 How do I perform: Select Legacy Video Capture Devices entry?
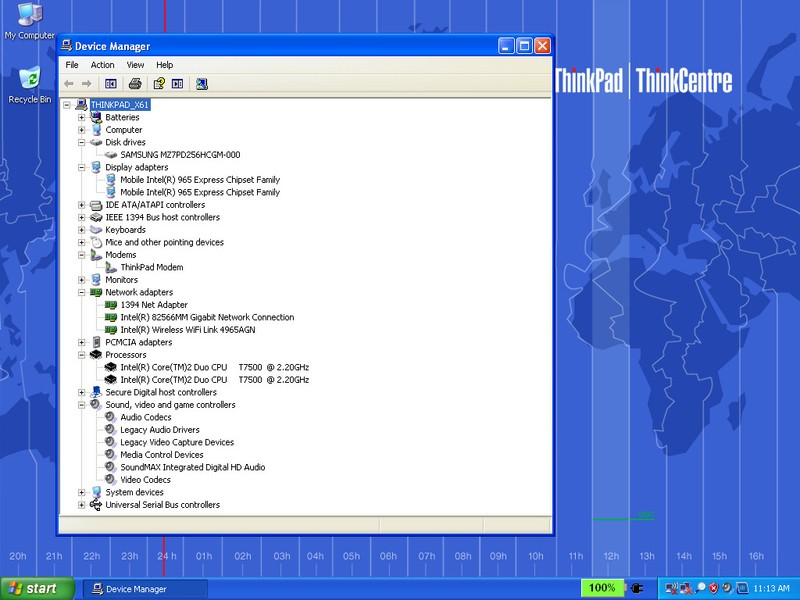click(x=177, y=442)
